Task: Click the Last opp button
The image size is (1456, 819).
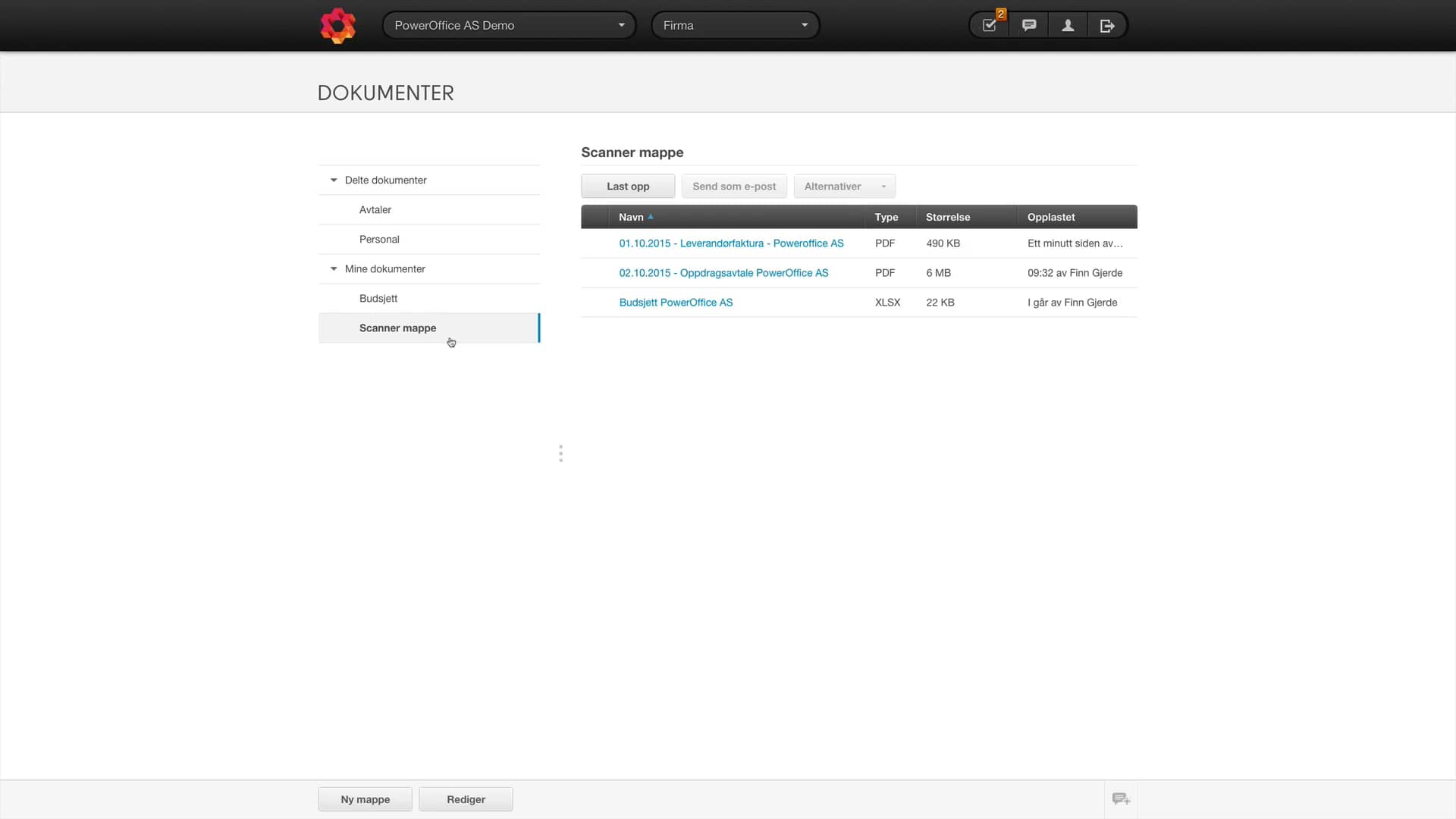Action: [x=627, y=186]
